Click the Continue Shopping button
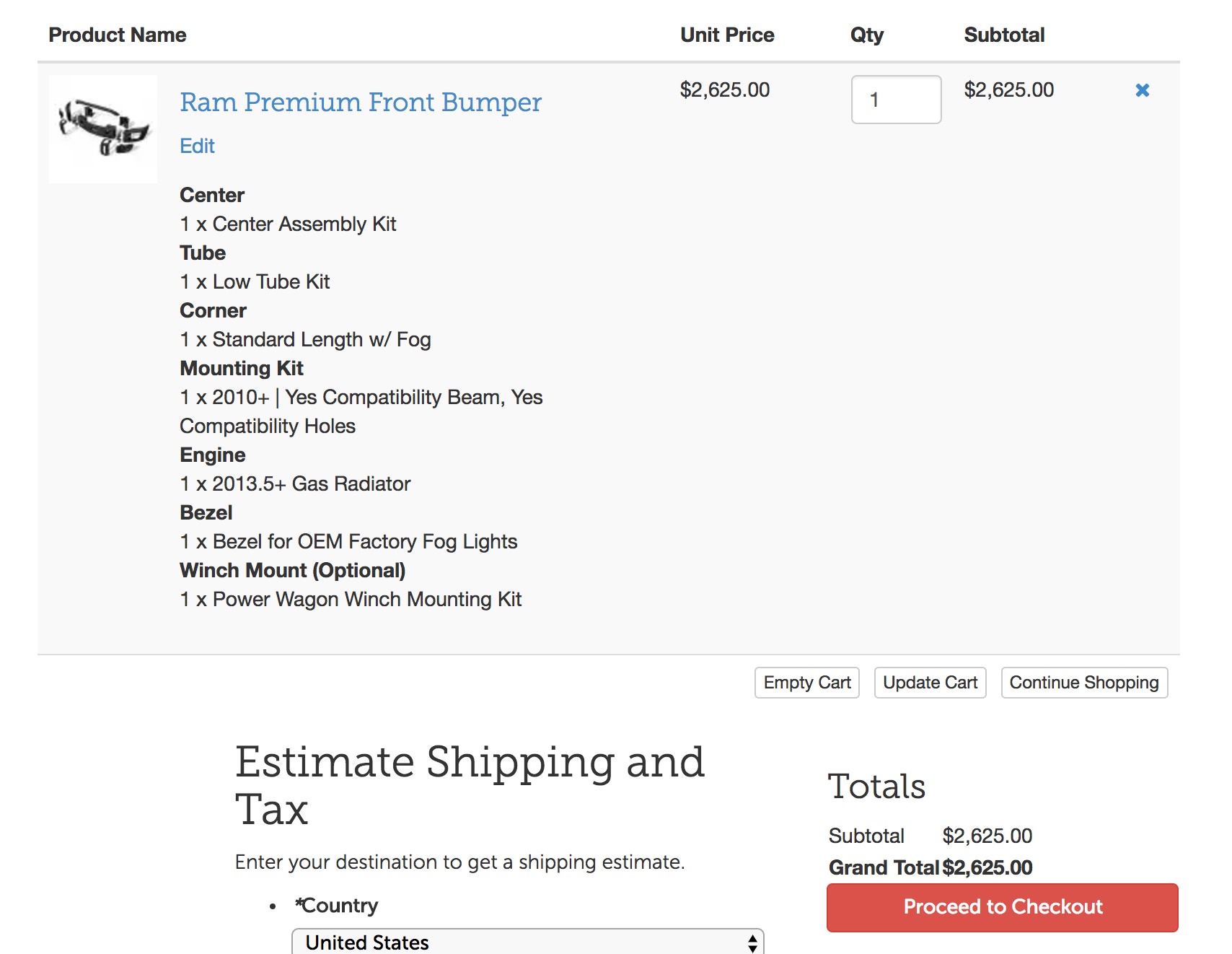1232x954 pixels. [1083, 683]
